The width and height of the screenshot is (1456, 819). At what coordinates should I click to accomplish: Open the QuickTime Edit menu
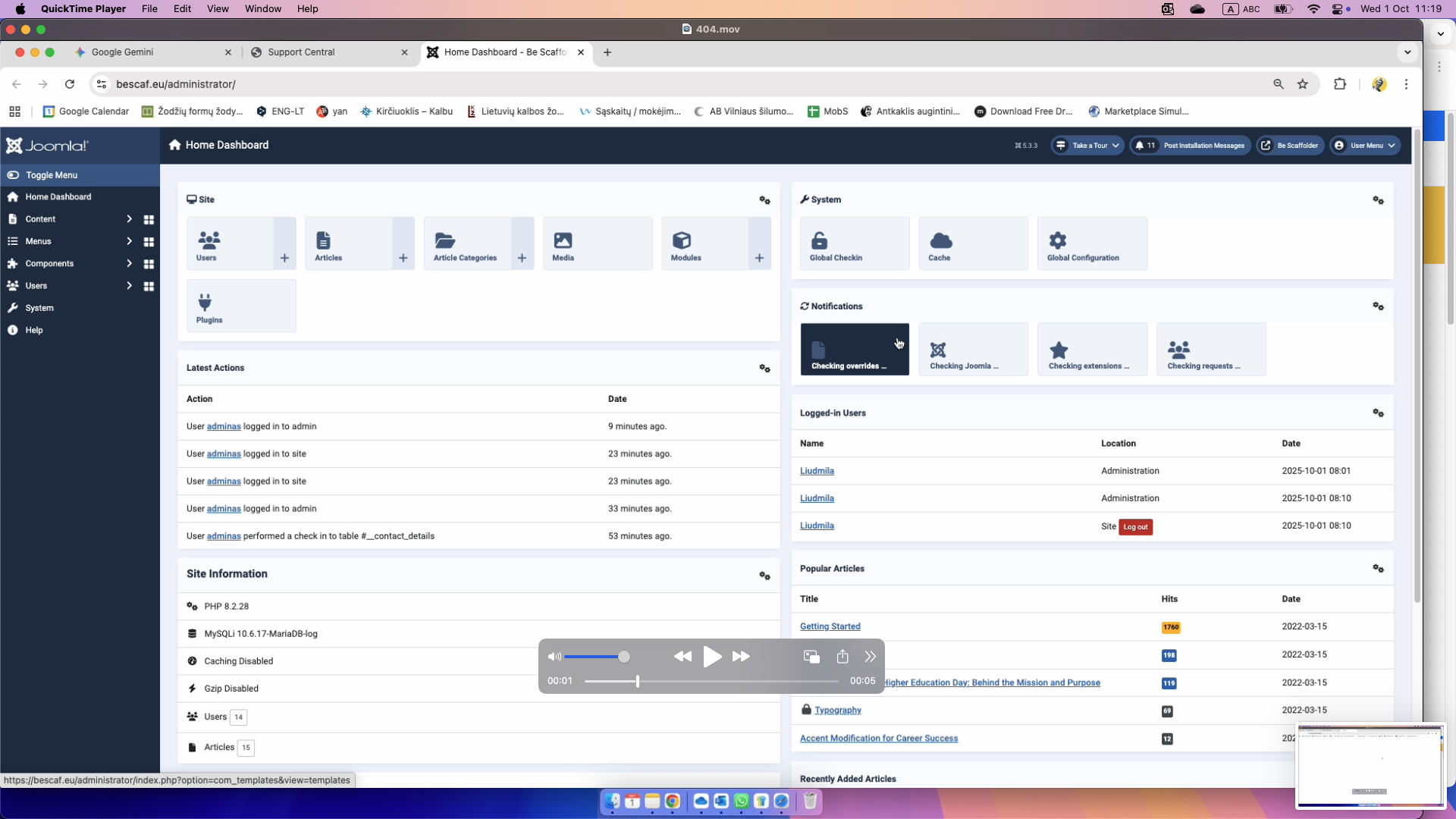click(x=182, y=9)
